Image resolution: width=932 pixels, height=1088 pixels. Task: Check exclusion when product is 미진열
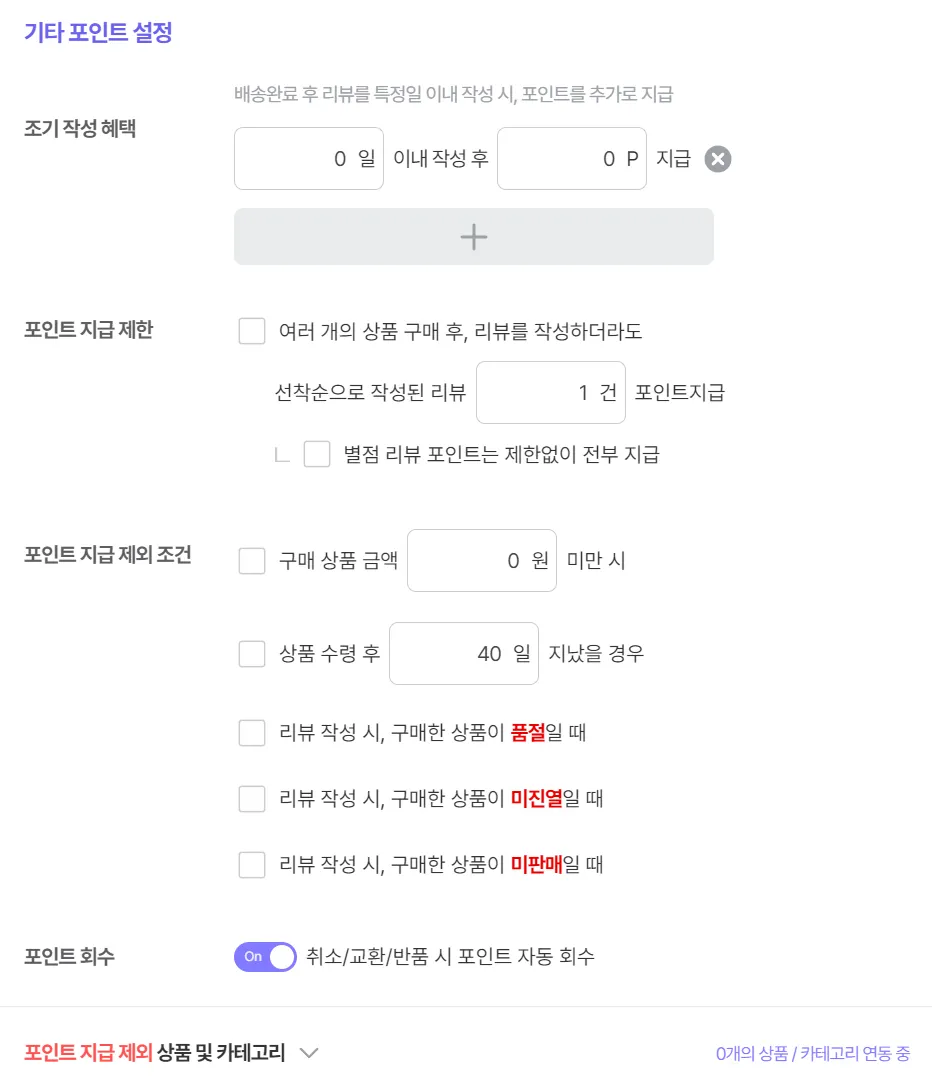[252, 799]
